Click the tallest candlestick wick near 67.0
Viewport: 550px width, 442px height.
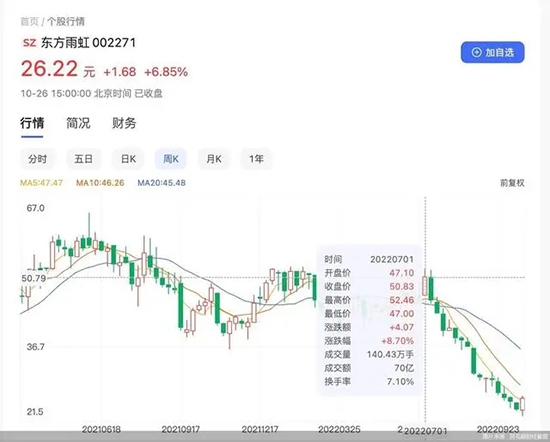pyautogui.click(x=89, y=230)
